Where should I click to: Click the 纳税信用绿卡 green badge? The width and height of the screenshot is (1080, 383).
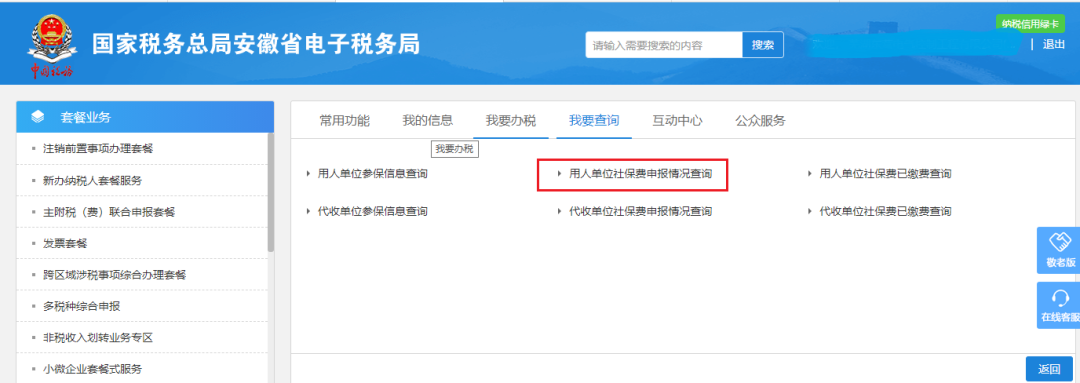[x=1031, y=24]
